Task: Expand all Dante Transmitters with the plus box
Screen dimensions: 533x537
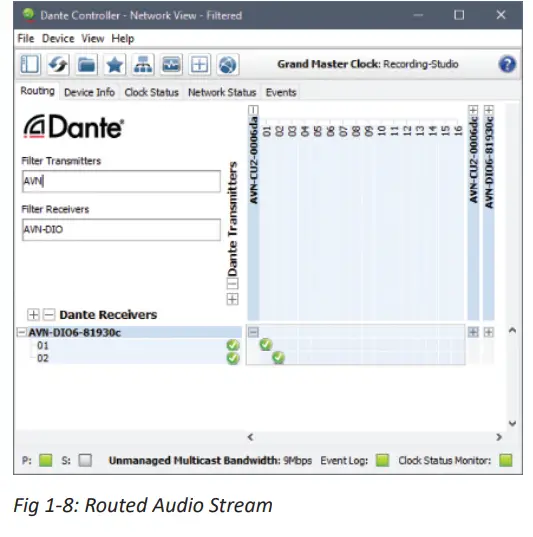Action: (233, 299)
